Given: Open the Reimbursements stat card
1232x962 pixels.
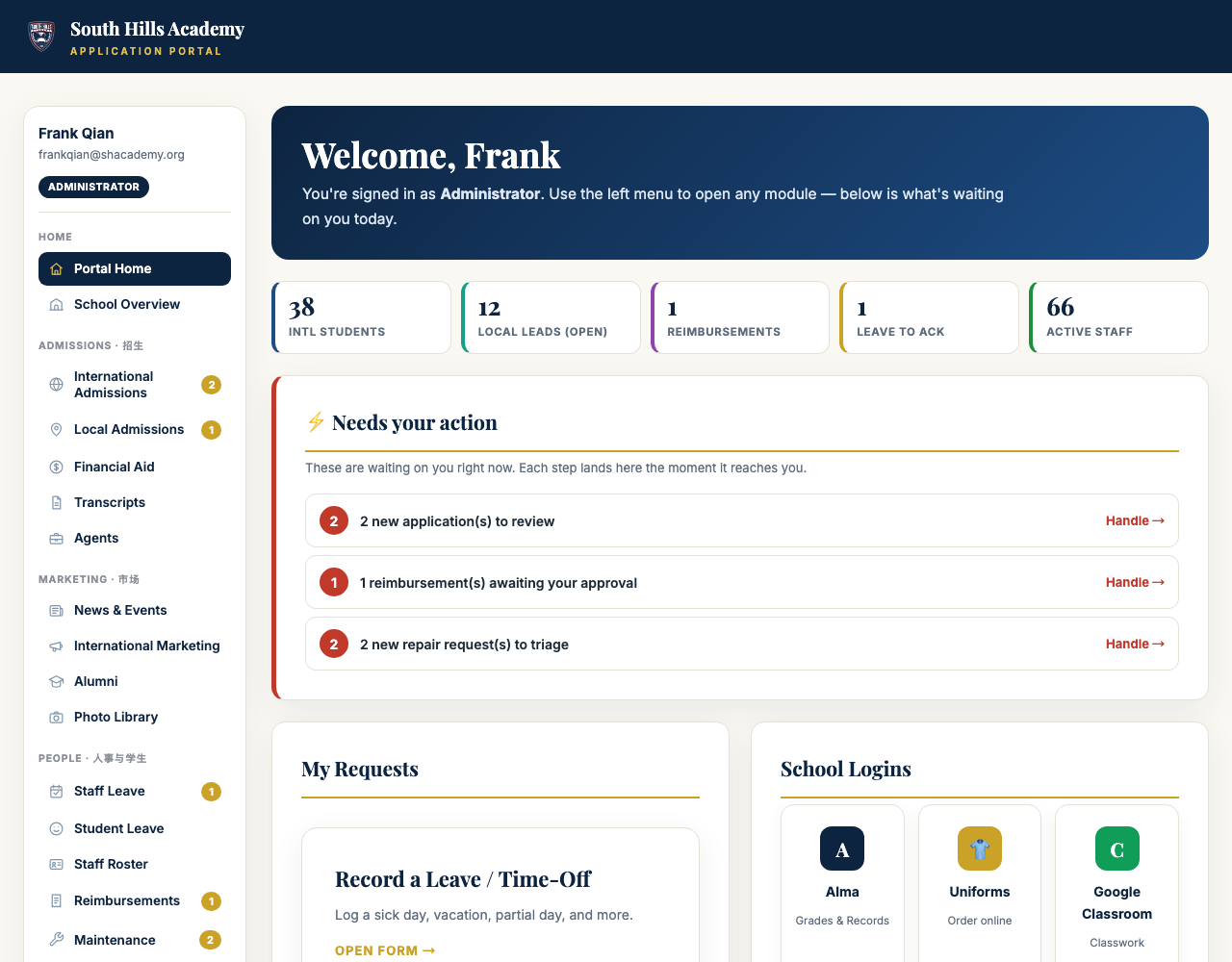Looking at the screenshot, I should click(740, 317).
